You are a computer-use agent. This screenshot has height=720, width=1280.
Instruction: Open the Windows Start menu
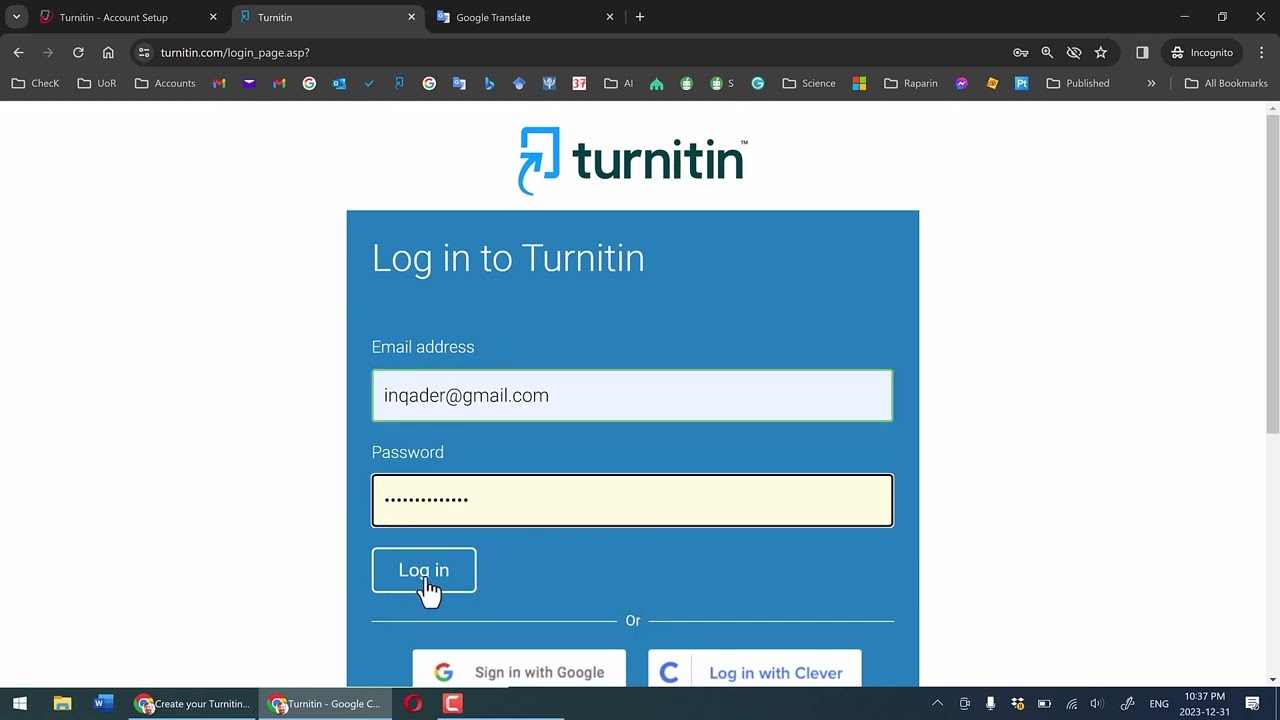(19, 704)
